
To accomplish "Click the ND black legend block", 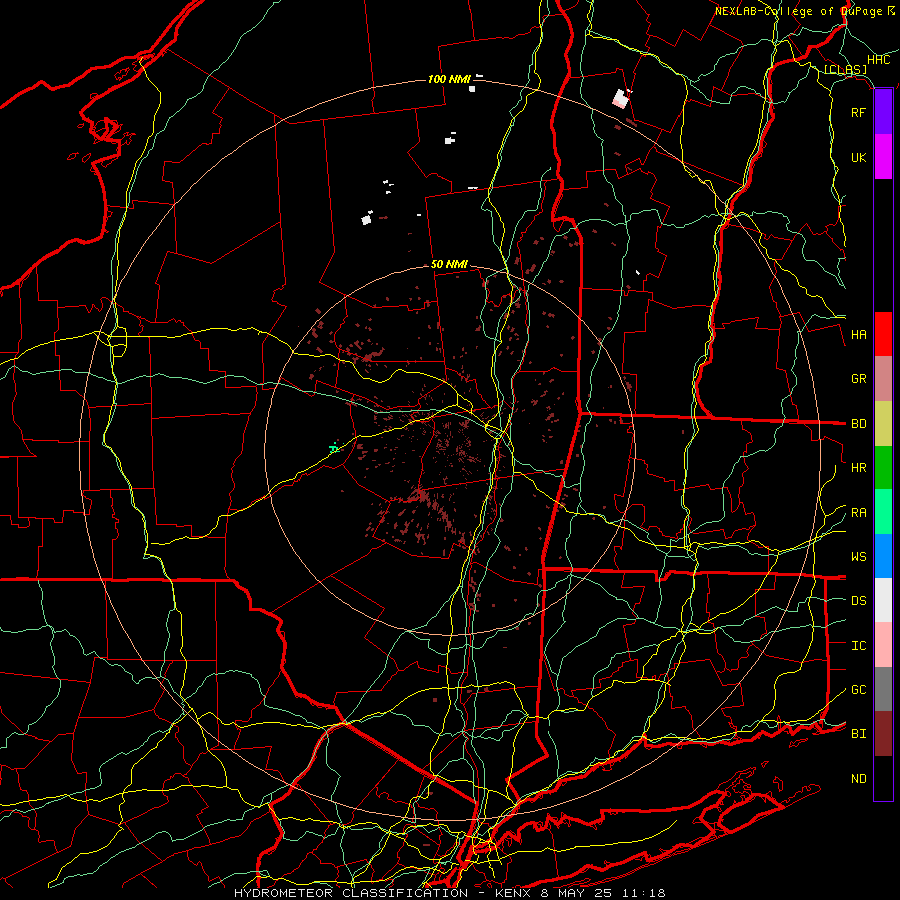I will [883, 778].
